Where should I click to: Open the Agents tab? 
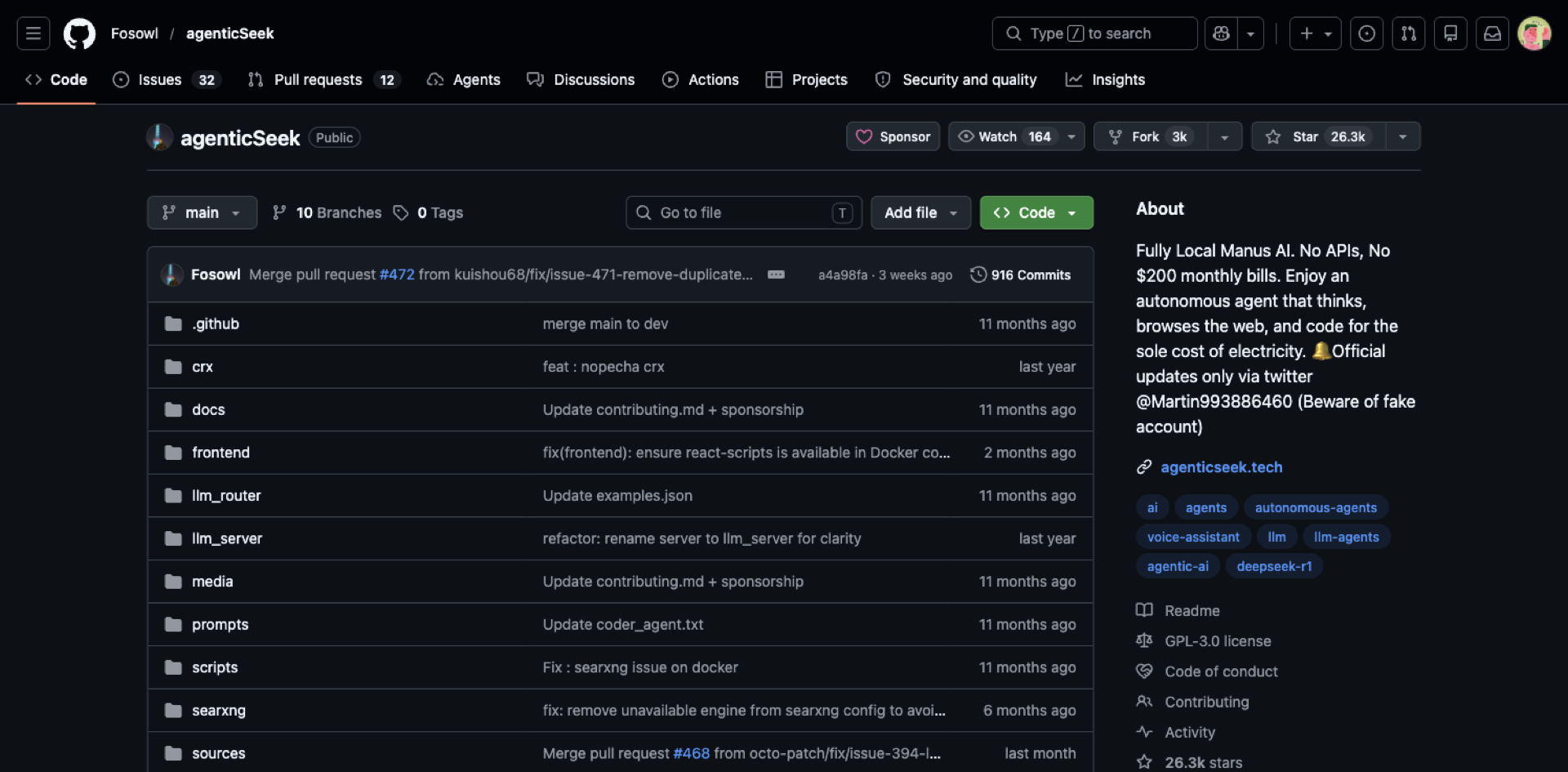[464, 79]
